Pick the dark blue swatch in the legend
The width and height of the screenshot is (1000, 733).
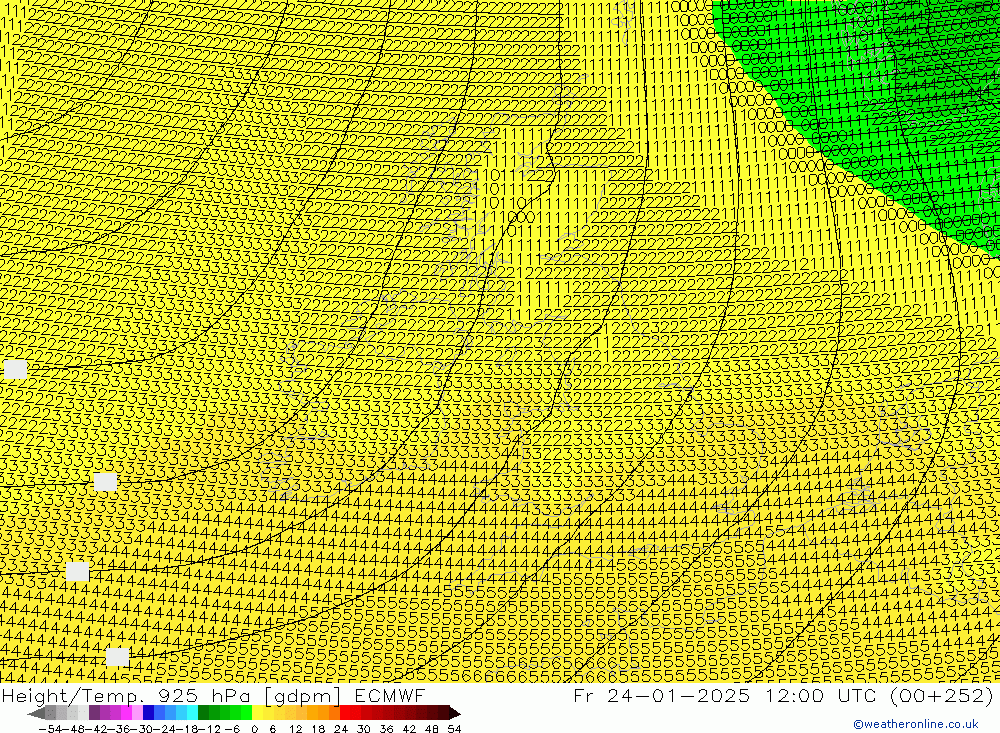148,713
